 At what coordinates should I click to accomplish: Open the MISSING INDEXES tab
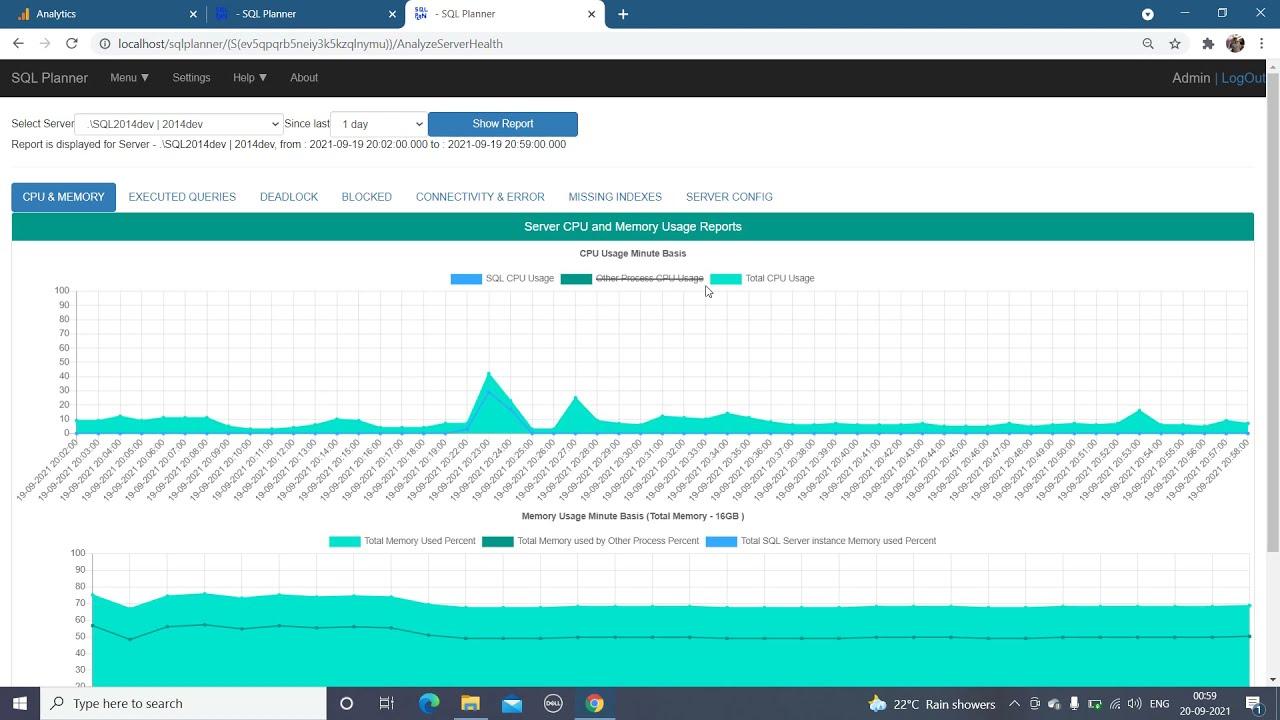pyautogui.click(x=615, y=197)
